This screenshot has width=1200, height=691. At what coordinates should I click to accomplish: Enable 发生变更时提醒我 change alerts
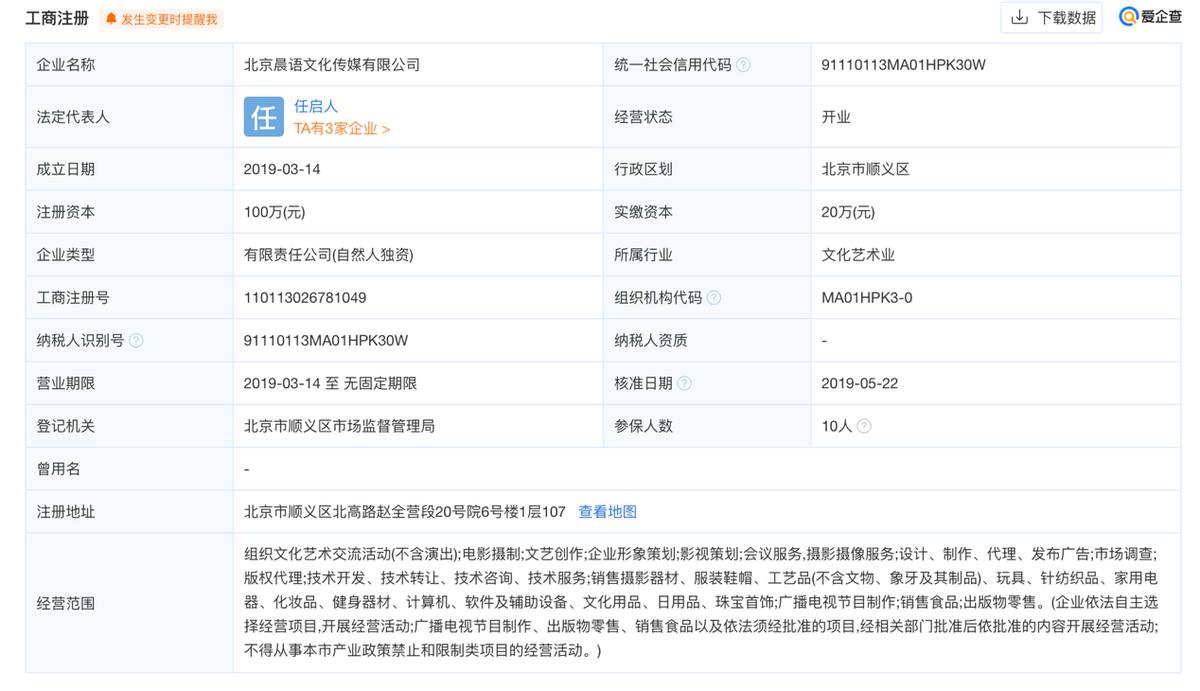click(x=160, y=18)
